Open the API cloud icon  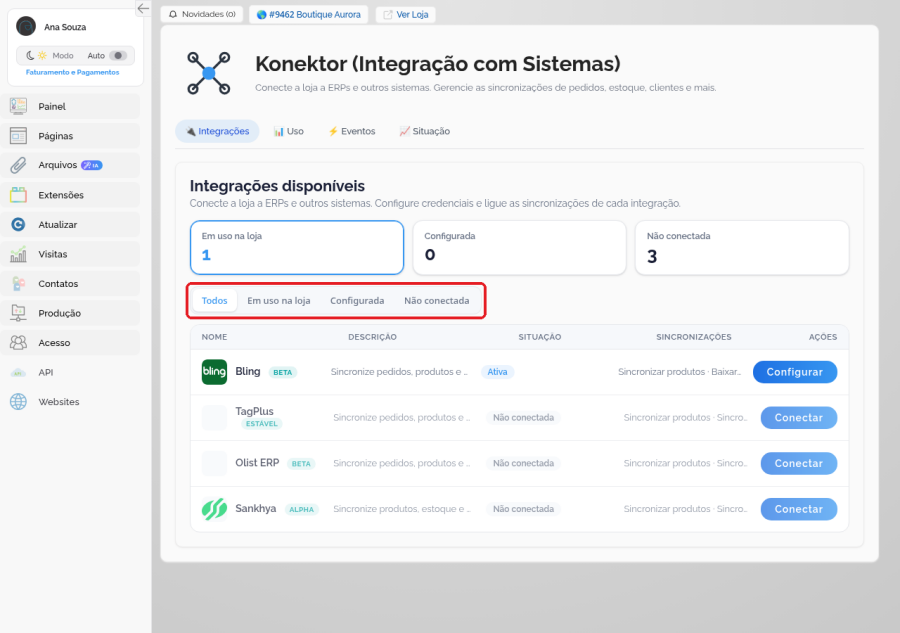(x=18, y=372)
